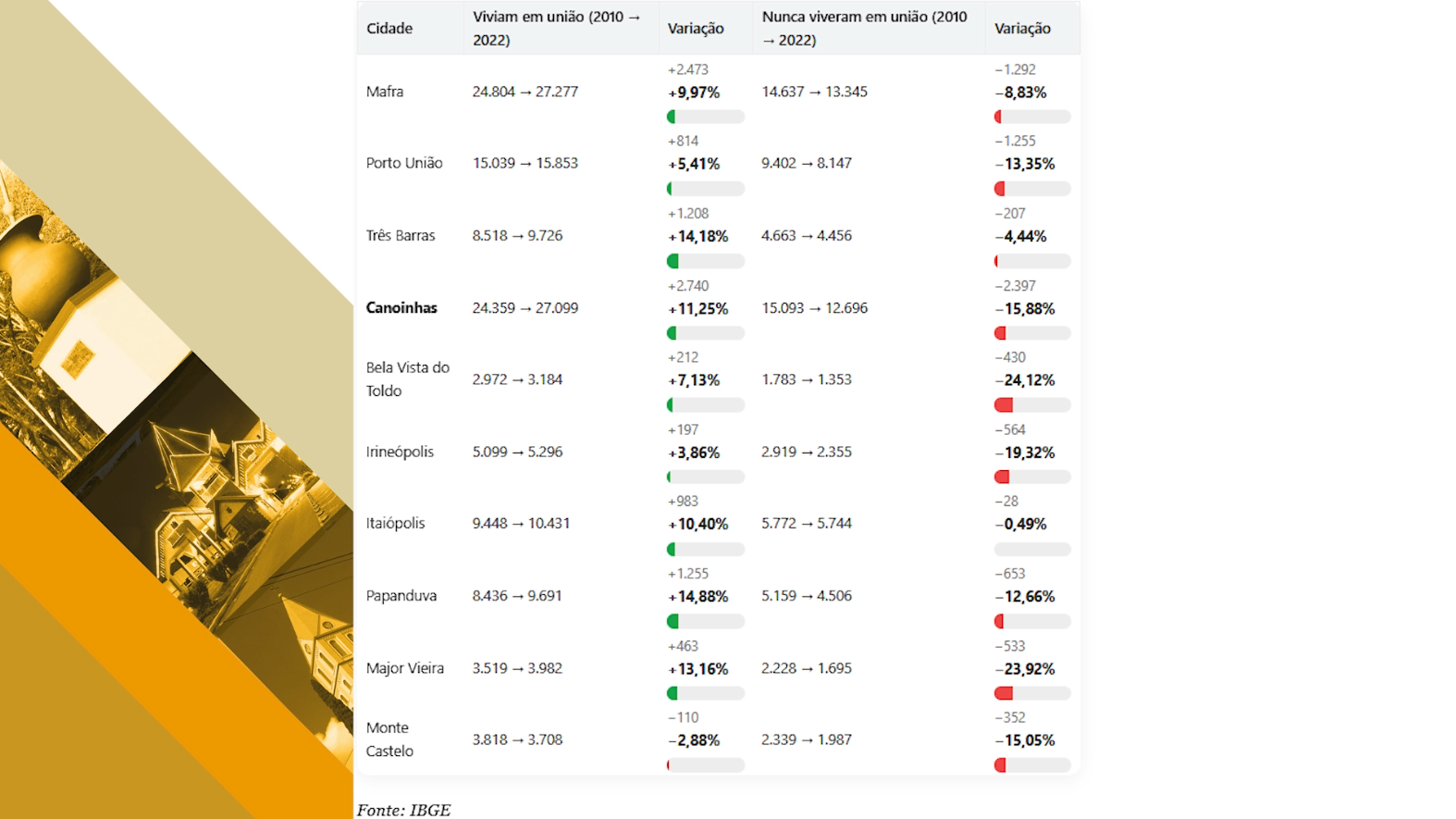Select the green bar below +14,88%

coord(705,622)
